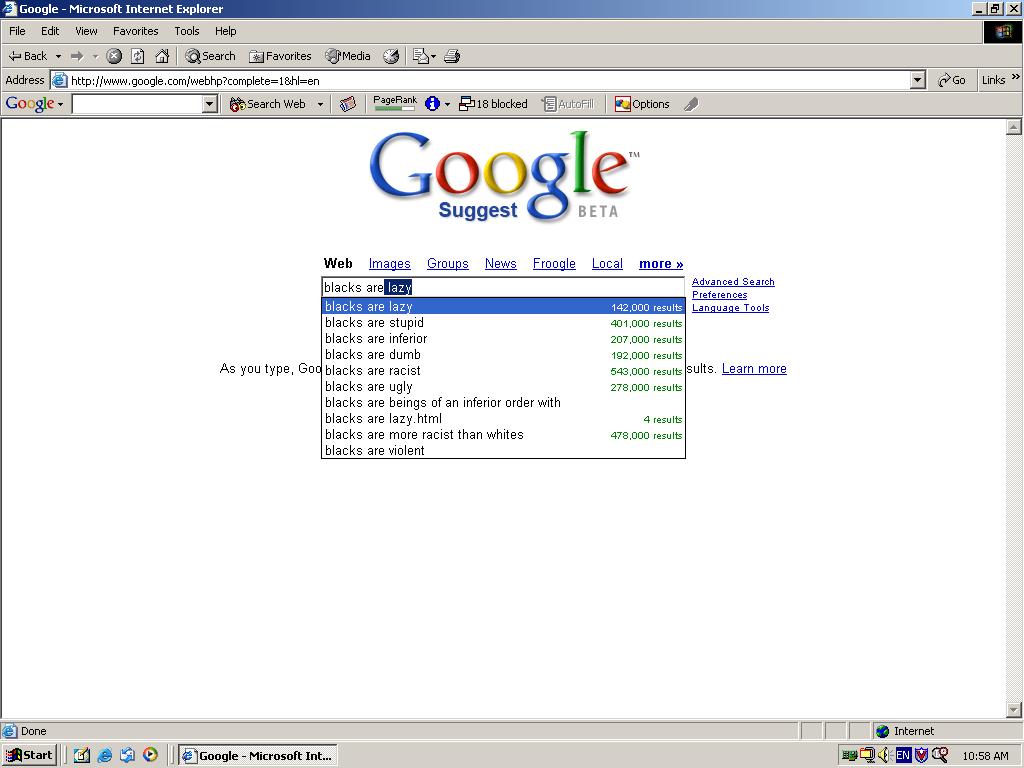The width and height of the screenshot is (1024, 768).
Task: Click the EN language indicator in the tray
Action: point(903,756)
